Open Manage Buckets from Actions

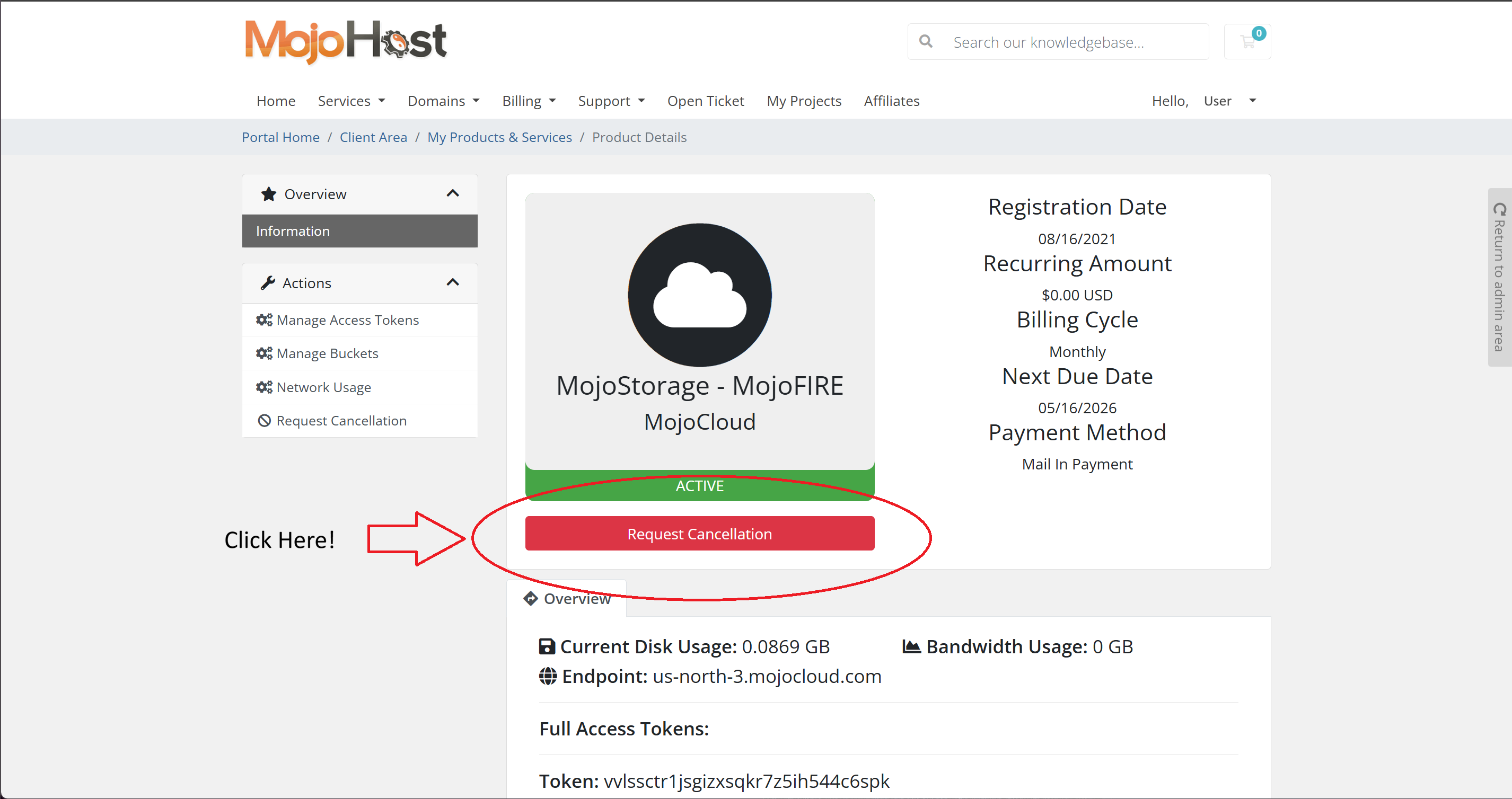[x=327, y=354]
